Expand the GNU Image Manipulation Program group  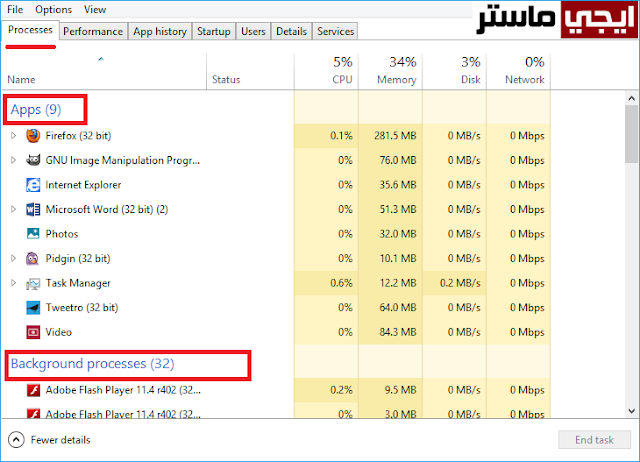pyautogui.click(x=13, y=160)
